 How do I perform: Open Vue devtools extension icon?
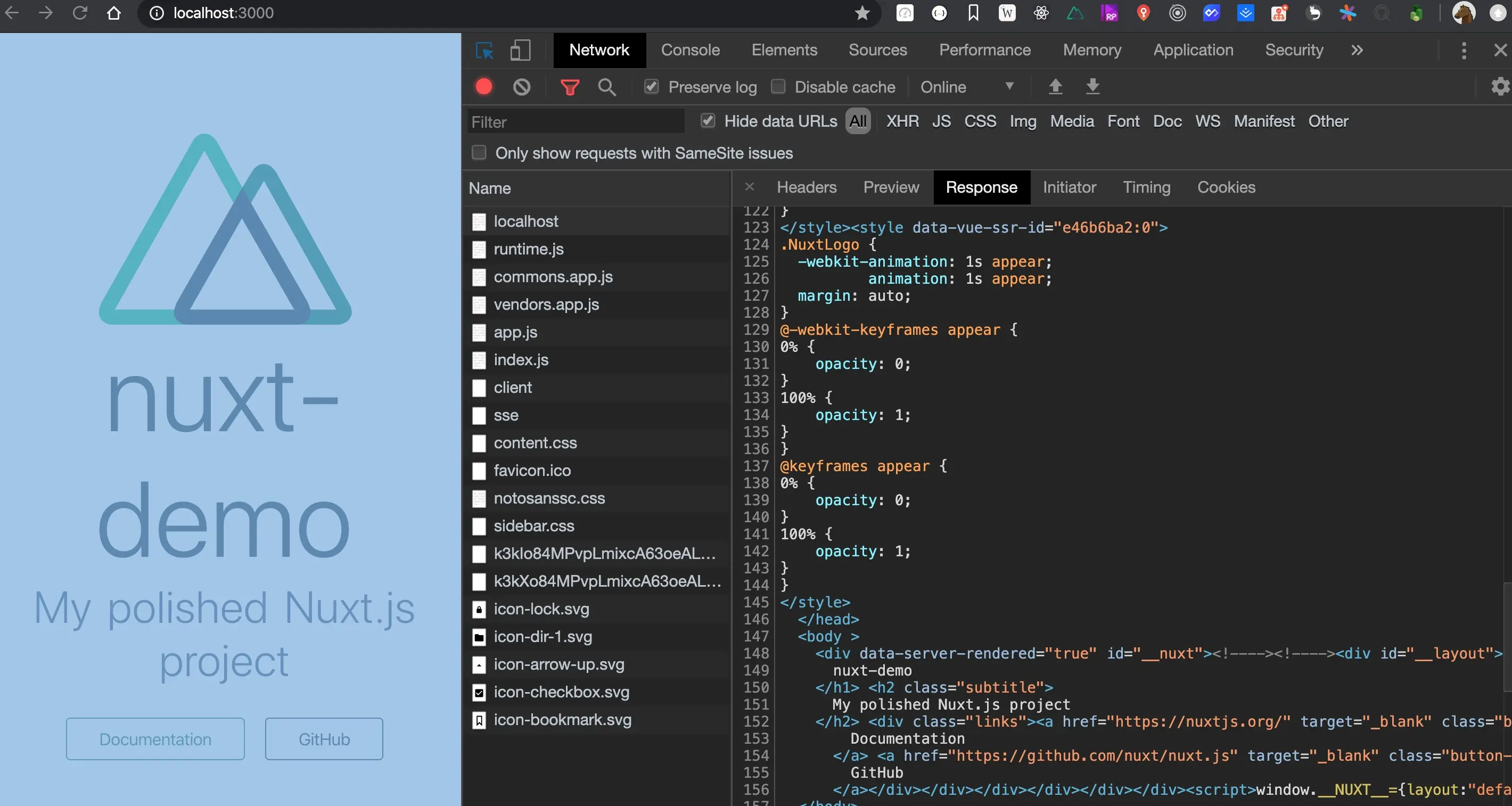1075,13
